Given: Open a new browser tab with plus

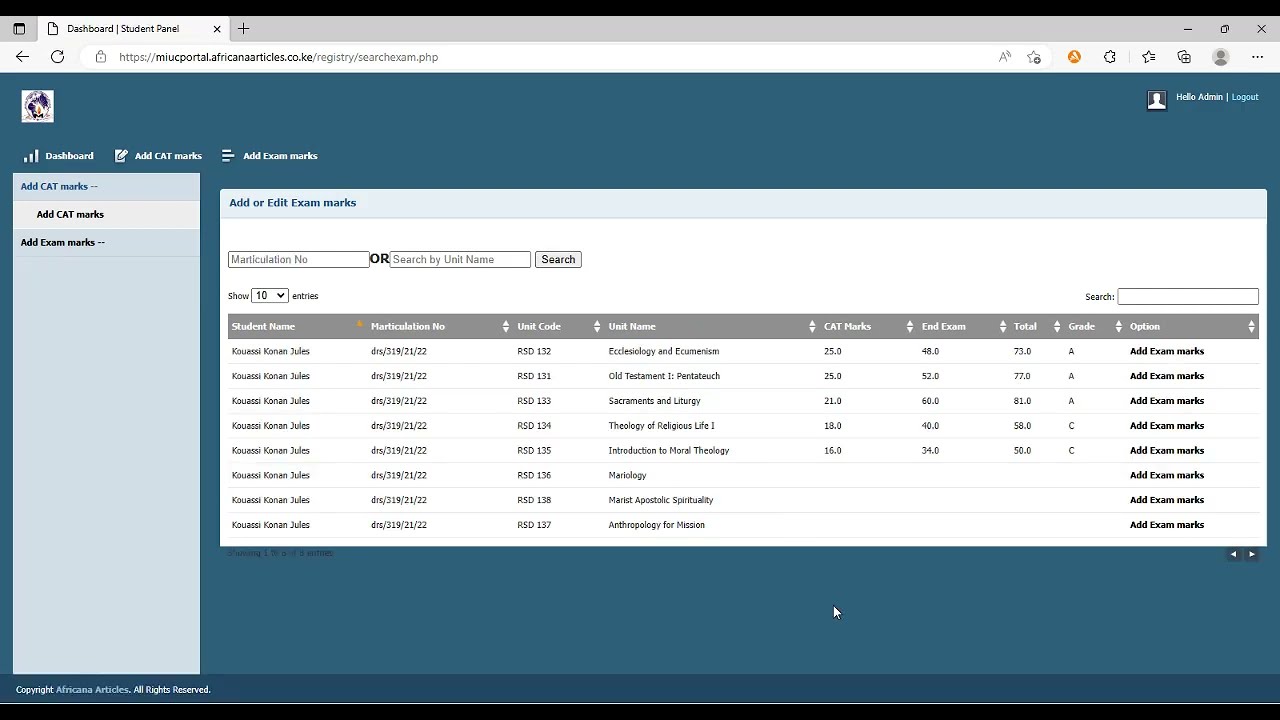Looking at the screenshot, I should pos(243,29).
